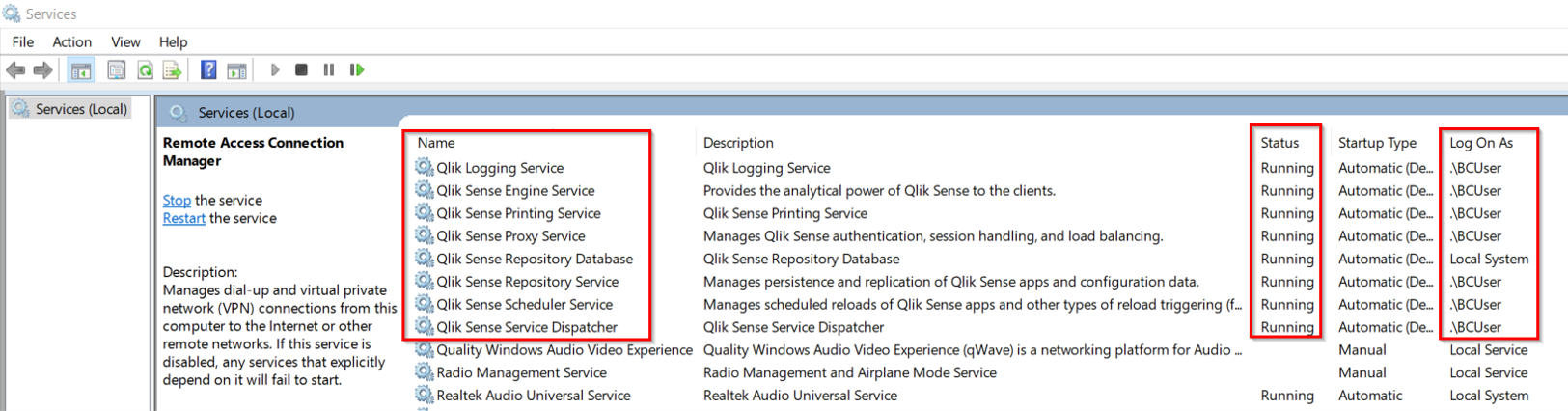
Task: Click the Forward arrow toolbar icon
Action: 42,70
